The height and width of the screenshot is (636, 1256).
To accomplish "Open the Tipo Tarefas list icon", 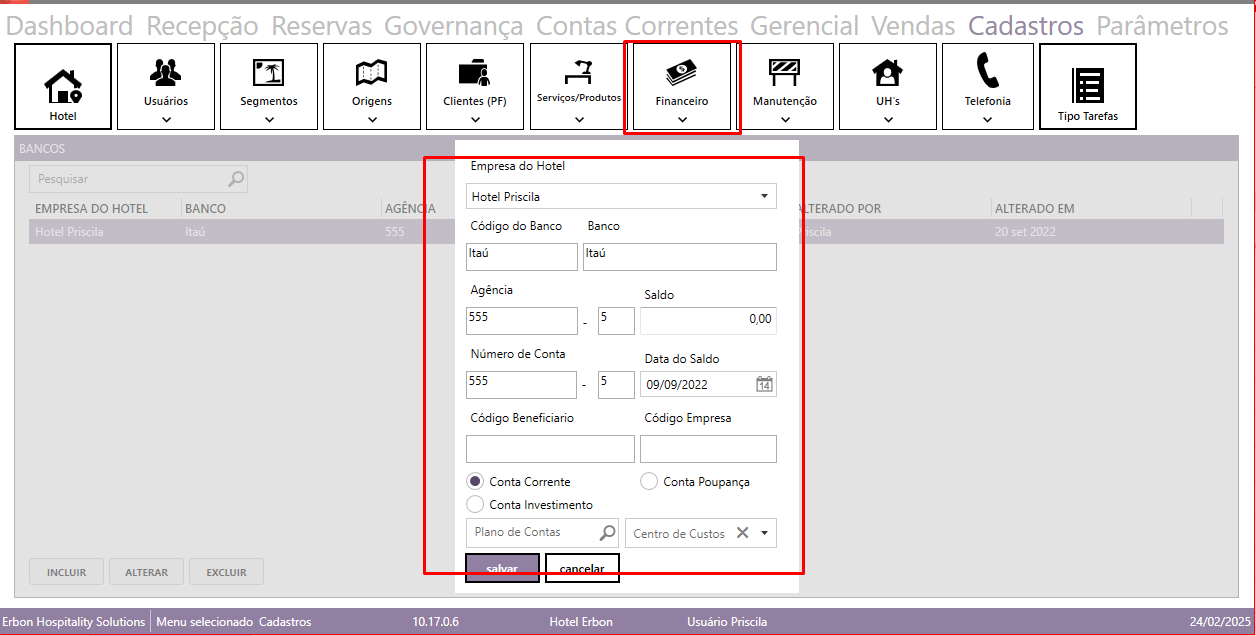I will 1088,86.
